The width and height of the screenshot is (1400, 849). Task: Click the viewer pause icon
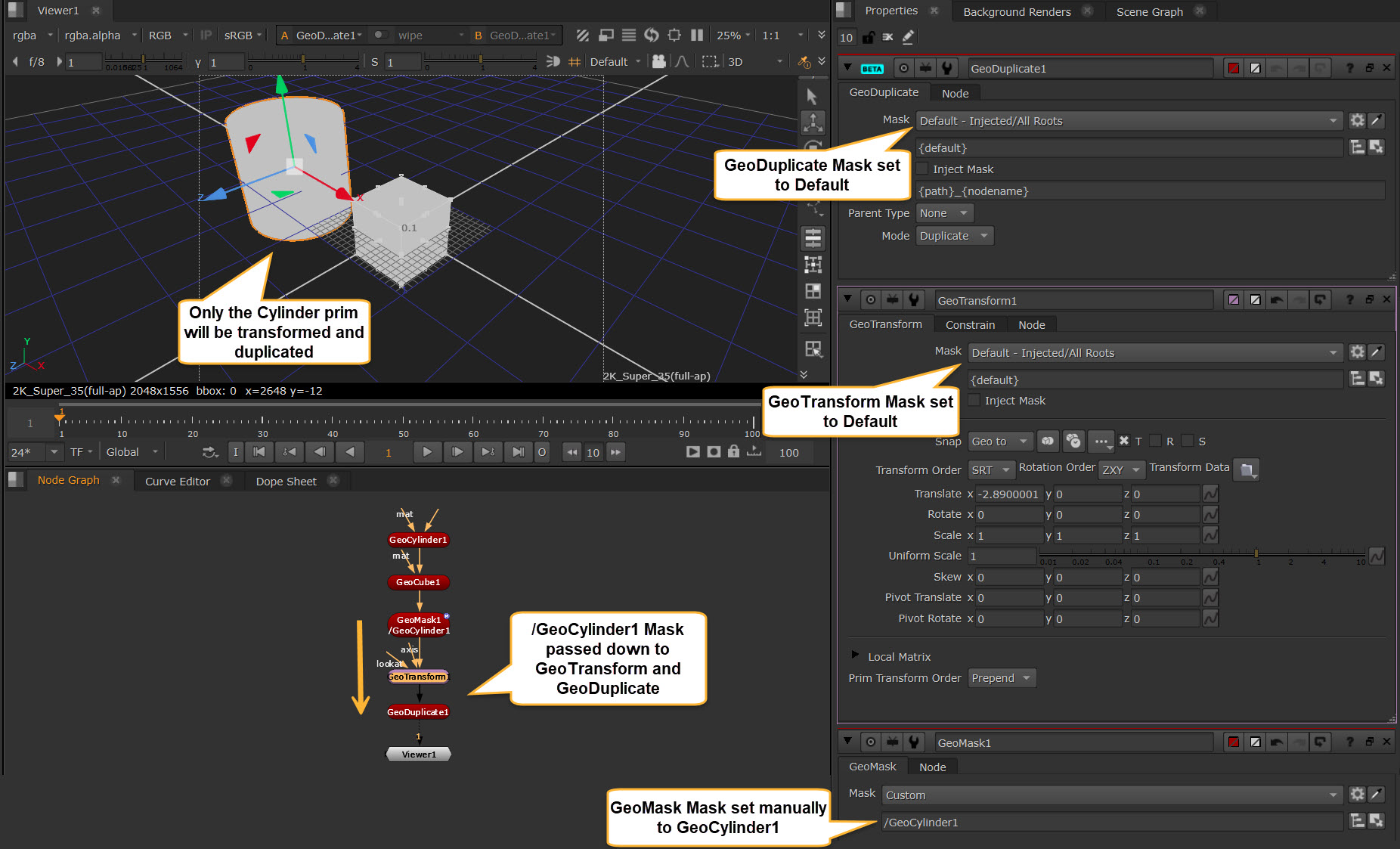pyautogui.click(x=697, y=36)
